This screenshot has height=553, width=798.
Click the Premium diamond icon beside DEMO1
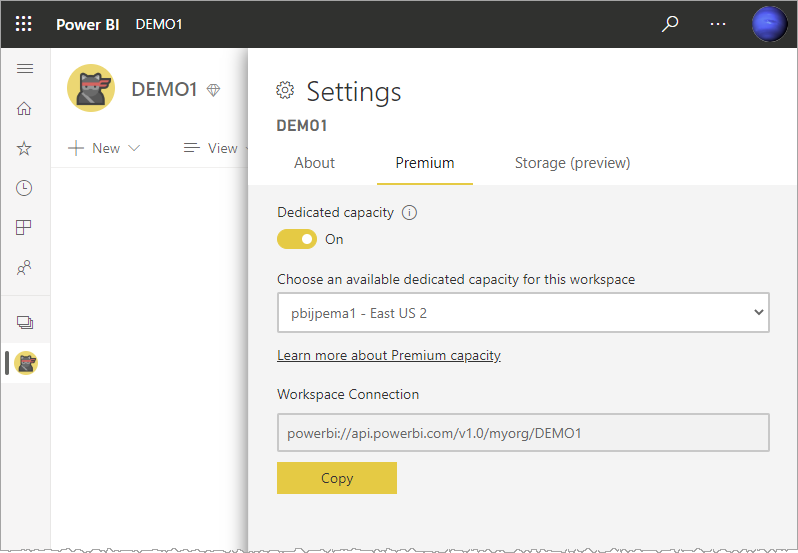pyautogui.click(x=213, y=90)
